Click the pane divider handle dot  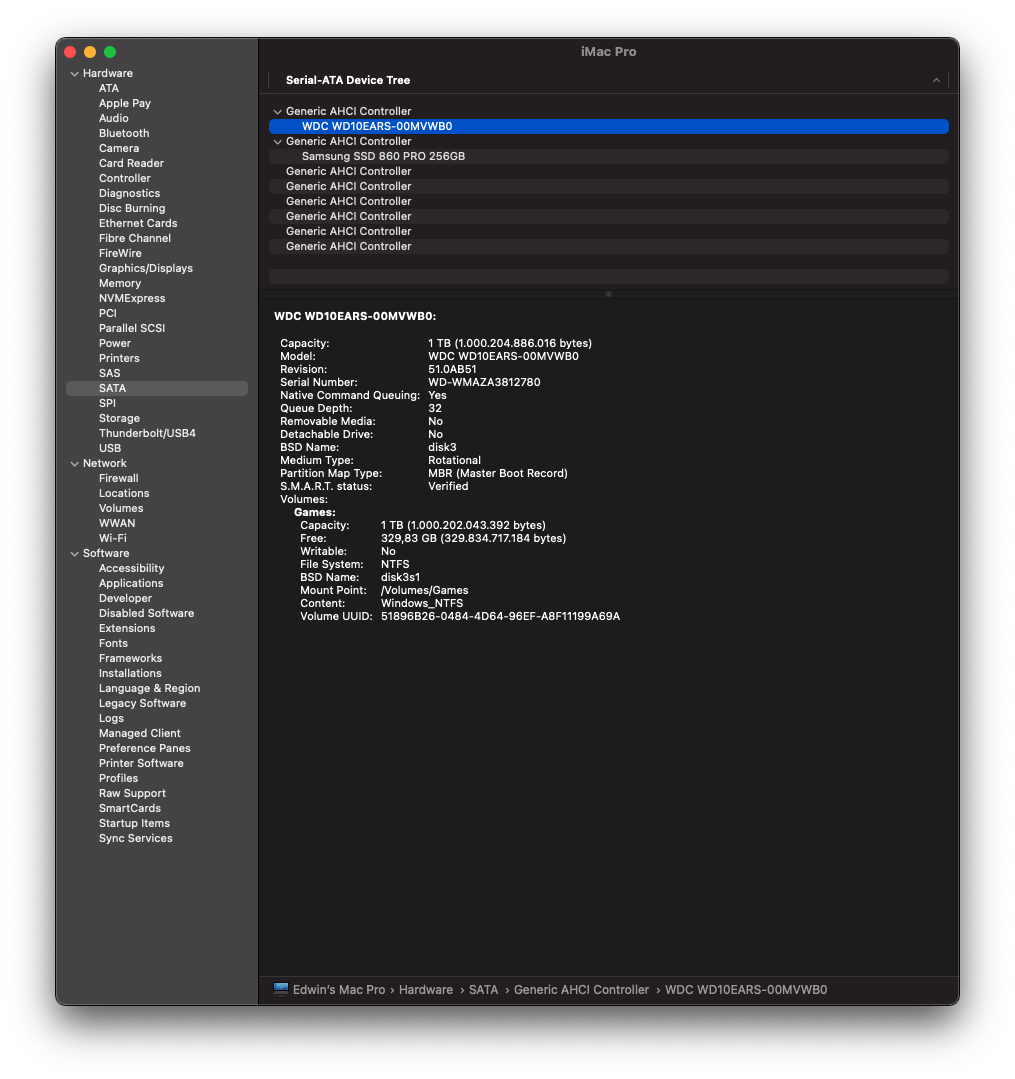point(608,294)
